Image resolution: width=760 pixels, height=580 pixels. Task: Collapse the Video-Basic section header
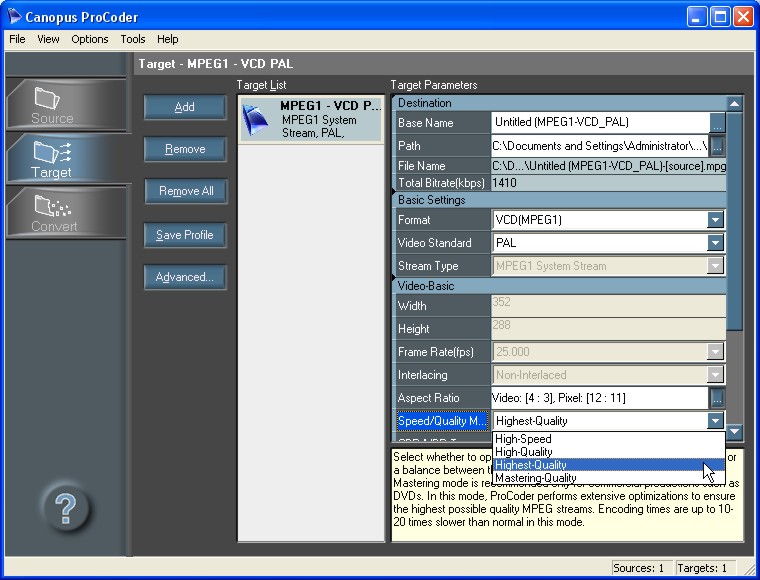point(559,286)
